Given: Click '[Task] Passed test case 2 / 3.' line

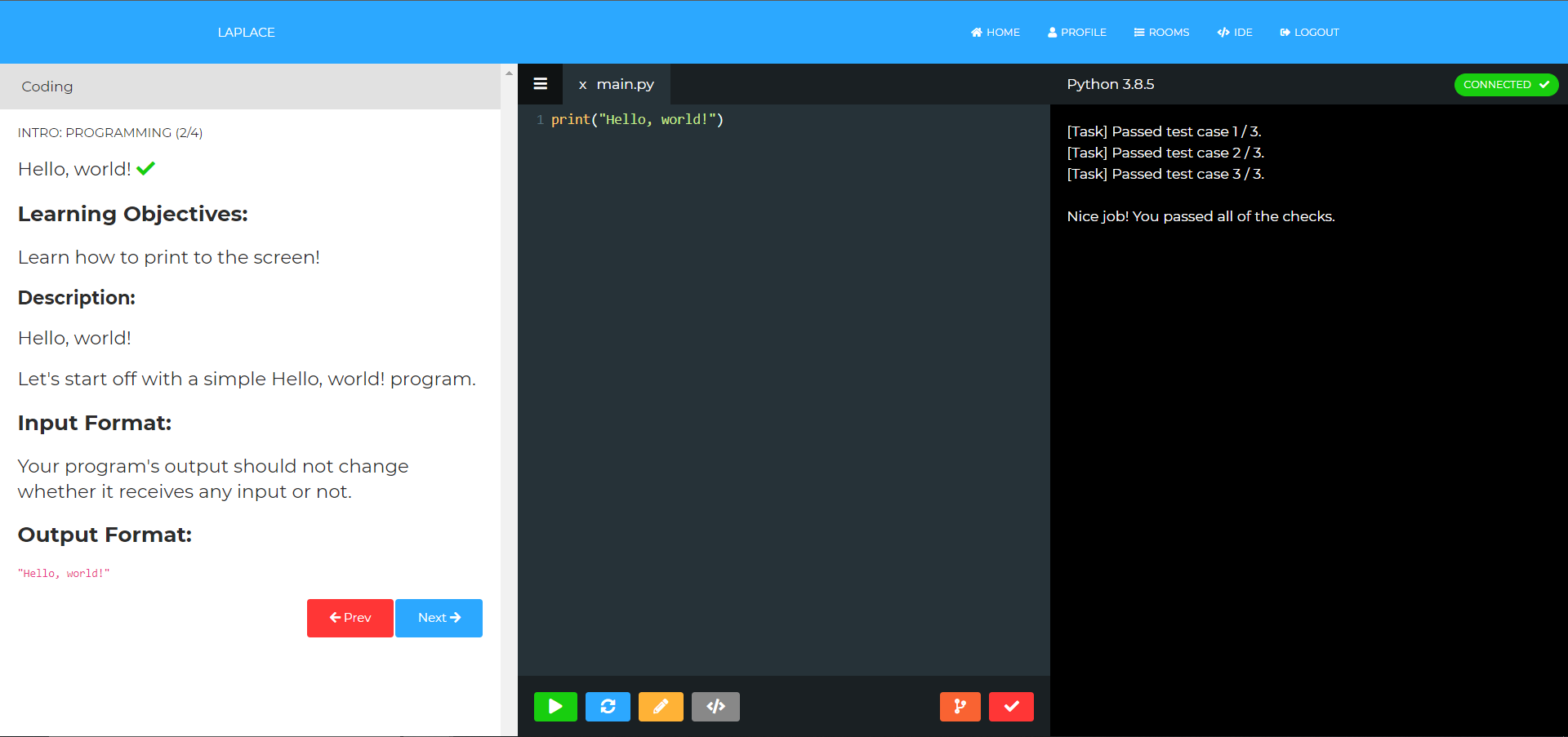Looking at the screenshot, I should (x=1165, y=153).
